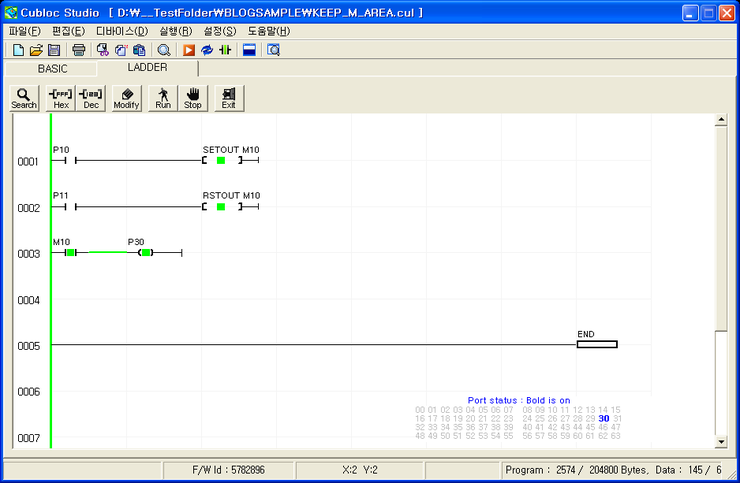Expand the 설정(S) menu
The image size is (740, 483).
pyautogui.click(x=219, y=31)
